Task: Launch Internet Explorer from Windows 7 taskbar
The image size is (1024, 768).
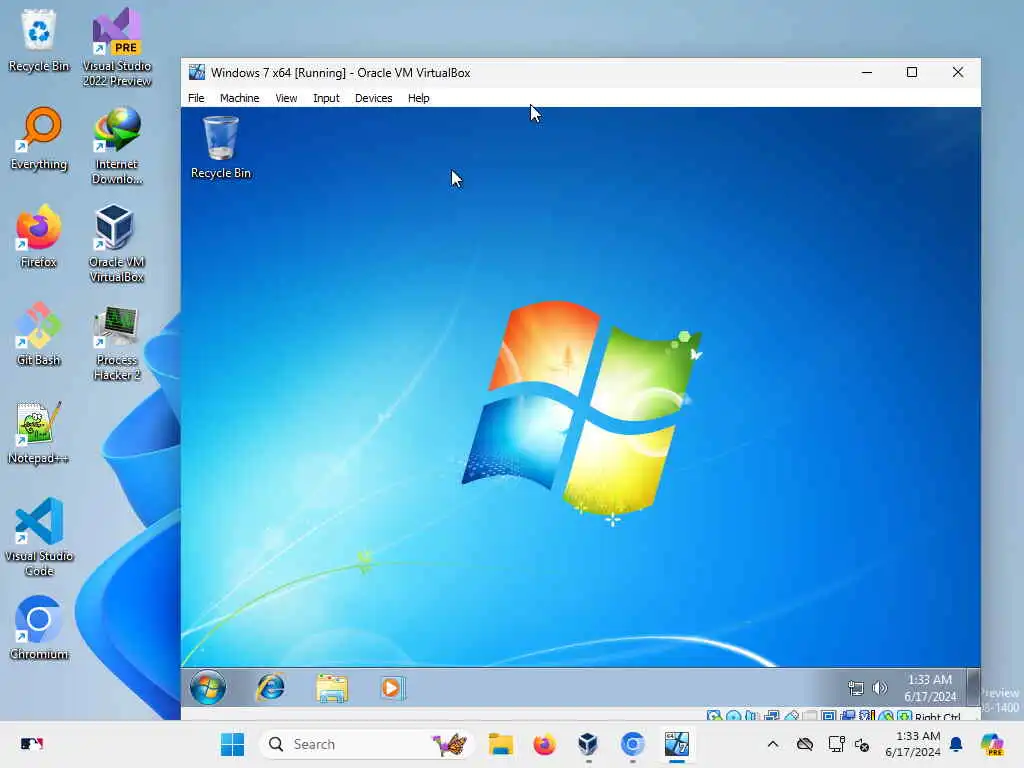Action: [270, 687]
